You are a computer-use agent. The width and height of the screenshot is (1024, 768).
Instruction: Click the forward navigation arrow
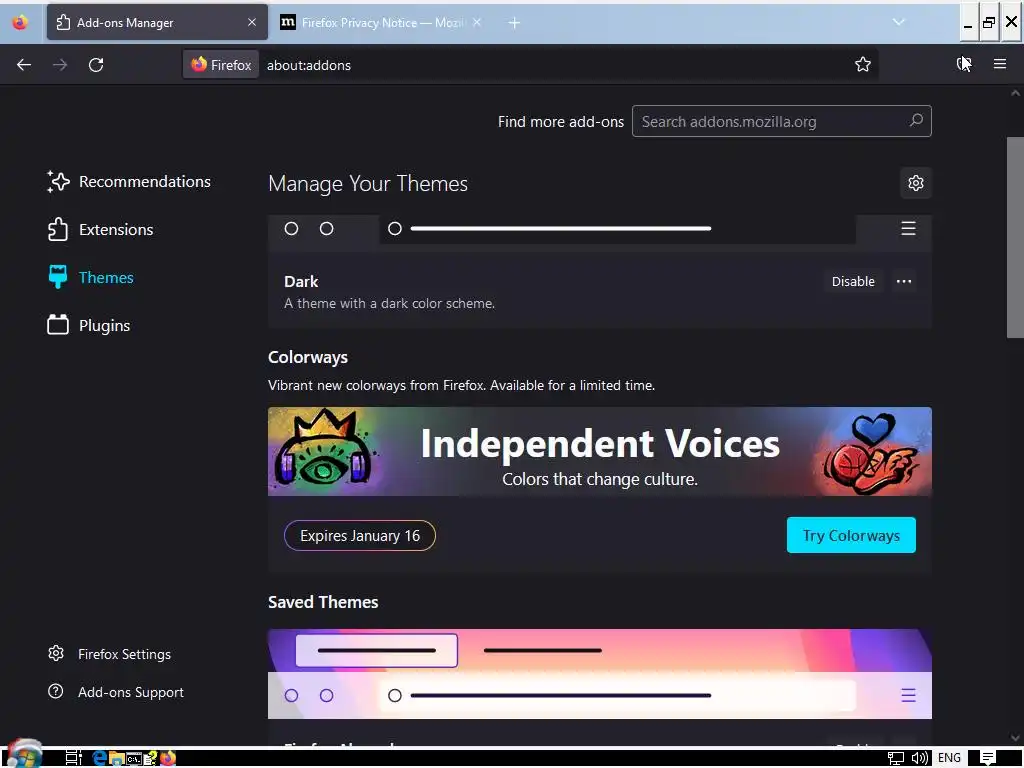click(x=60, y=65)
